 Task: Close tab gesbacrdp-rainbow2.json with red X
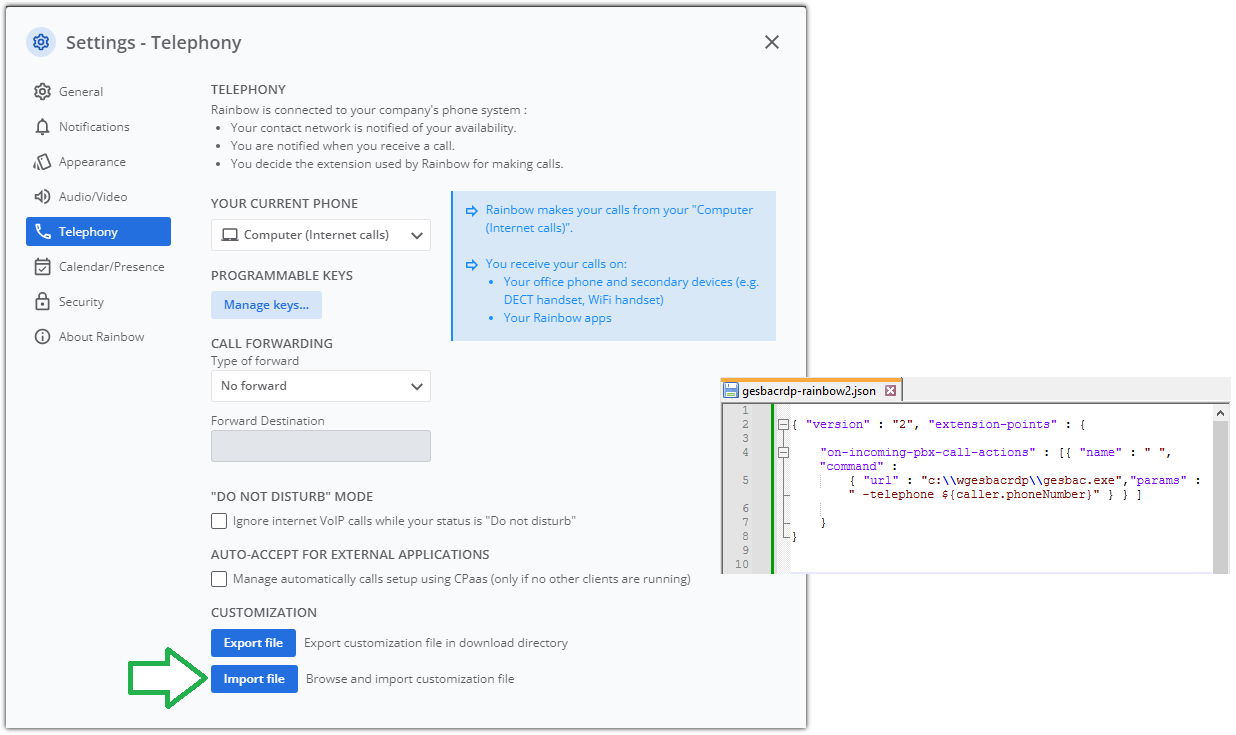pos(890,391)
